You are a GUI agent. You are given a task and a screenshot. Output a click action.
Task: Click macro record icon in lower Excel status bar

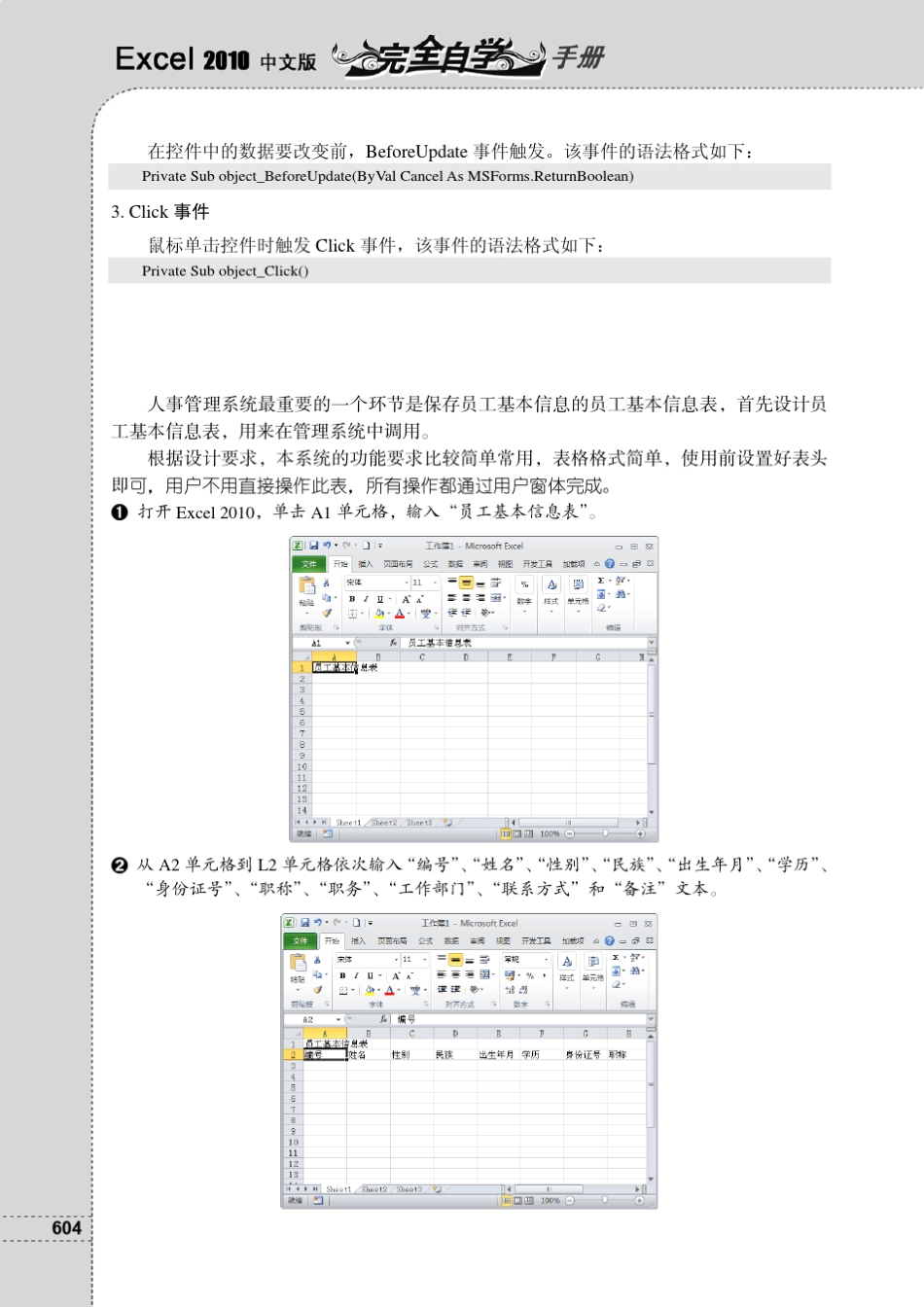318,1201
